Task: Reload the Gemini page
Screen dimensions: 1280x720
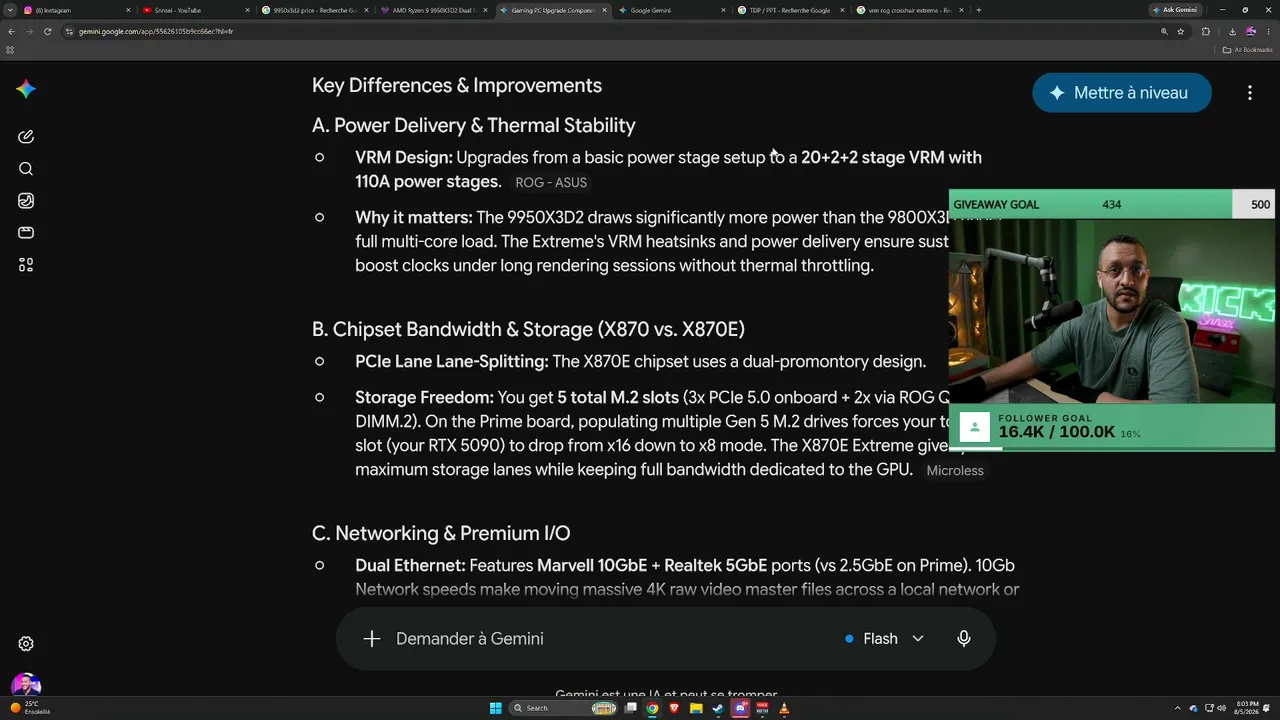Action: coord(47,31)
